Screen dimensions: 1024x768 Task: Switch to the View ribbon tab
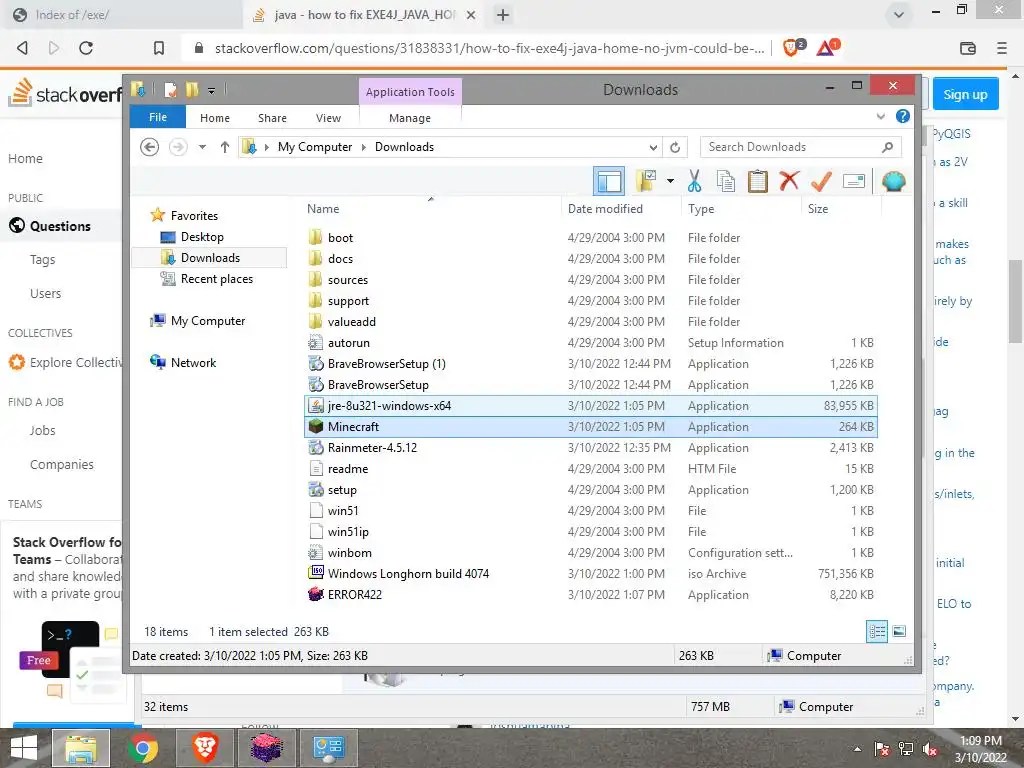(328, 118)
